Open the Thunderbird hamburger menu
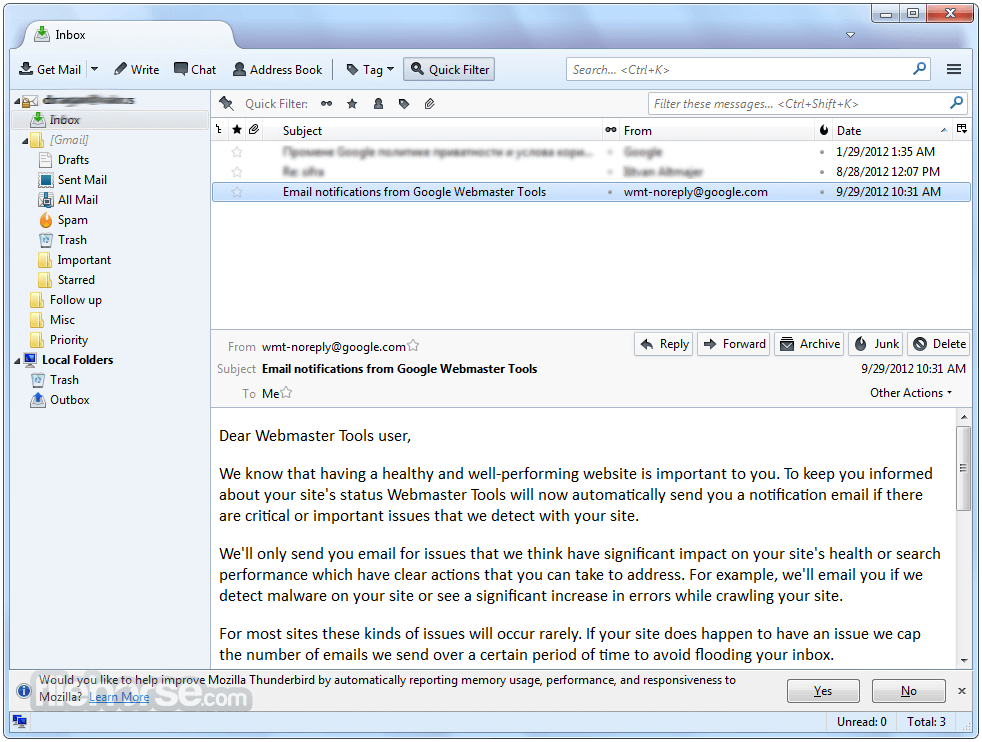The image size is (982, 742). pos(954,70)
